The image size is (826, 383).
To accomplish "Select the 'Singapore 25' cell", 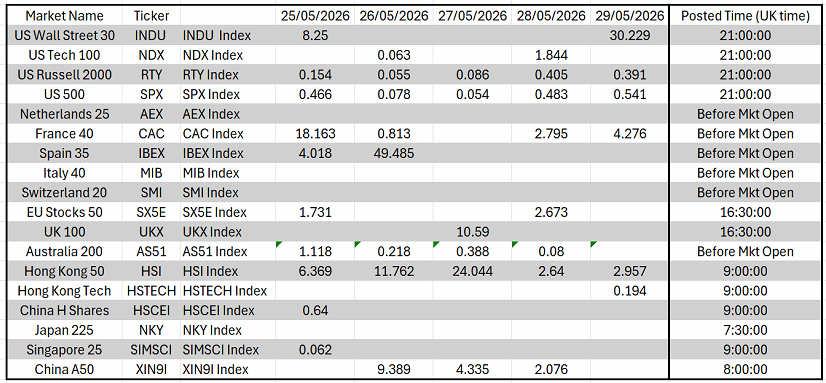I will [x=65, y=350].
